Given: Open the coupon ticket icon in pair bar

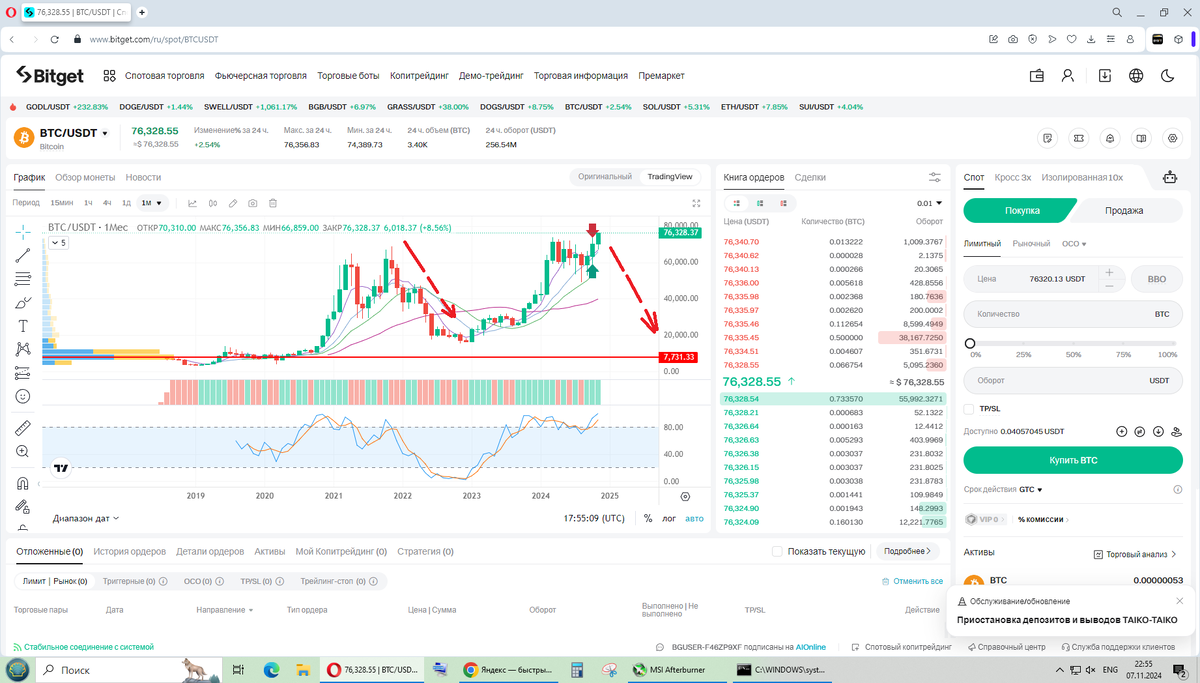Looking at the screenshot, I should (1078, 138).
